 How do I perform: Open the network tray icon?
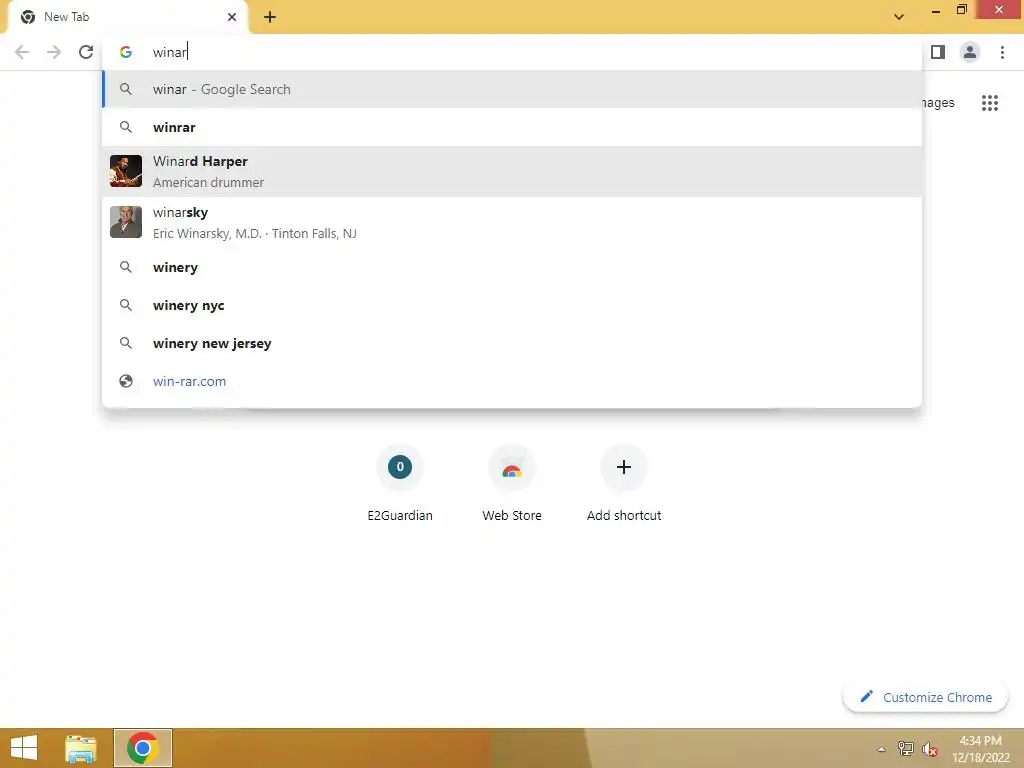[x=906, y=749]
